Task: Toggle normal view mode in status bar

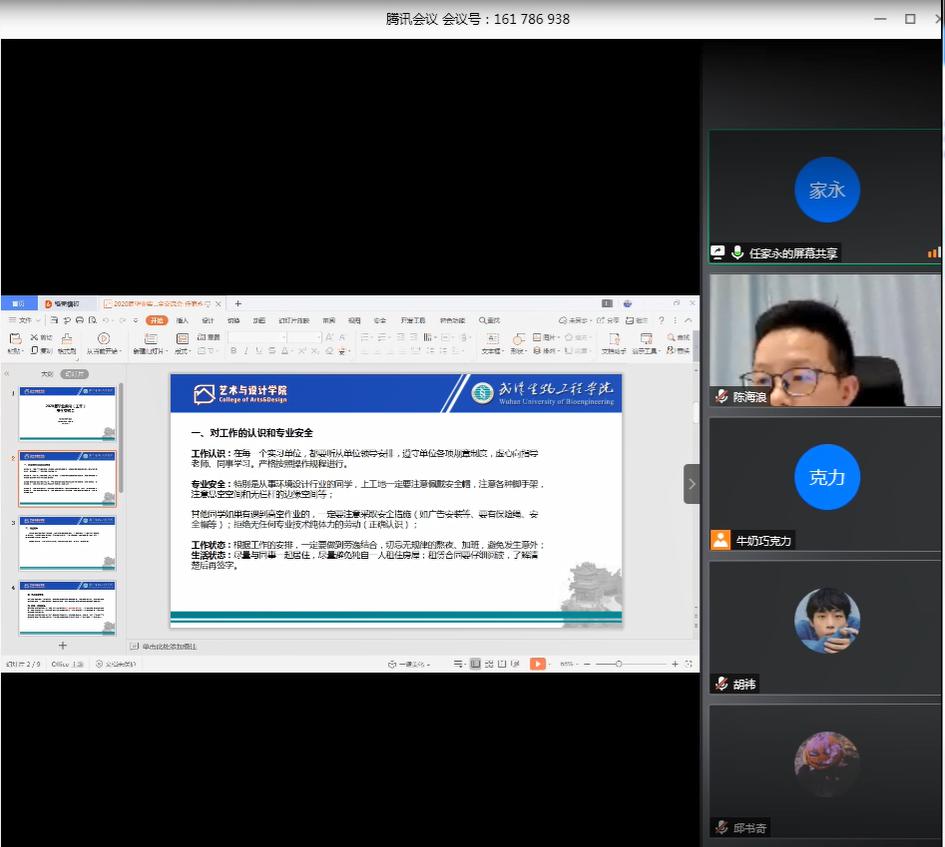Action: click(475, 664)
